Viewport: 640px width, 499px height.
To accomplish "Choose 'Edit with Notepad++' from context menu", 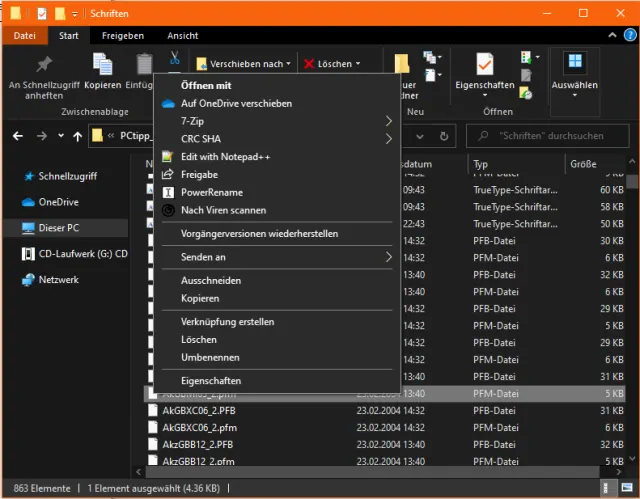I will pos(225,157).
